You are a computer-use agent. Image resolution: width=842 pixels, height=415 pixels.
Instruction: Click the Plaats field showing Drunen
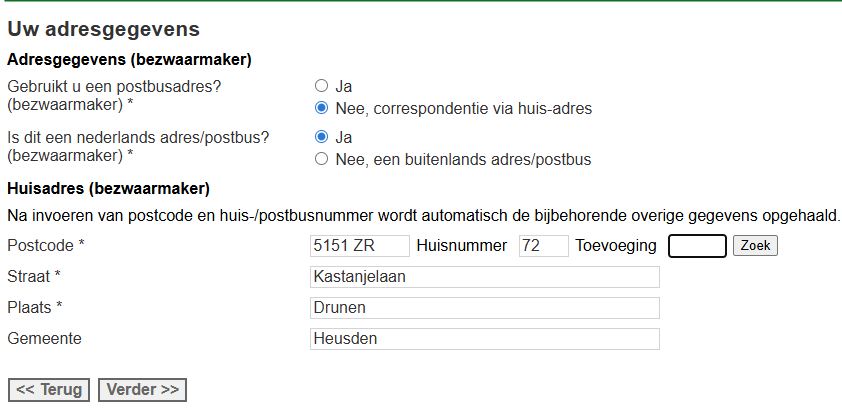(x=485, y=308)
